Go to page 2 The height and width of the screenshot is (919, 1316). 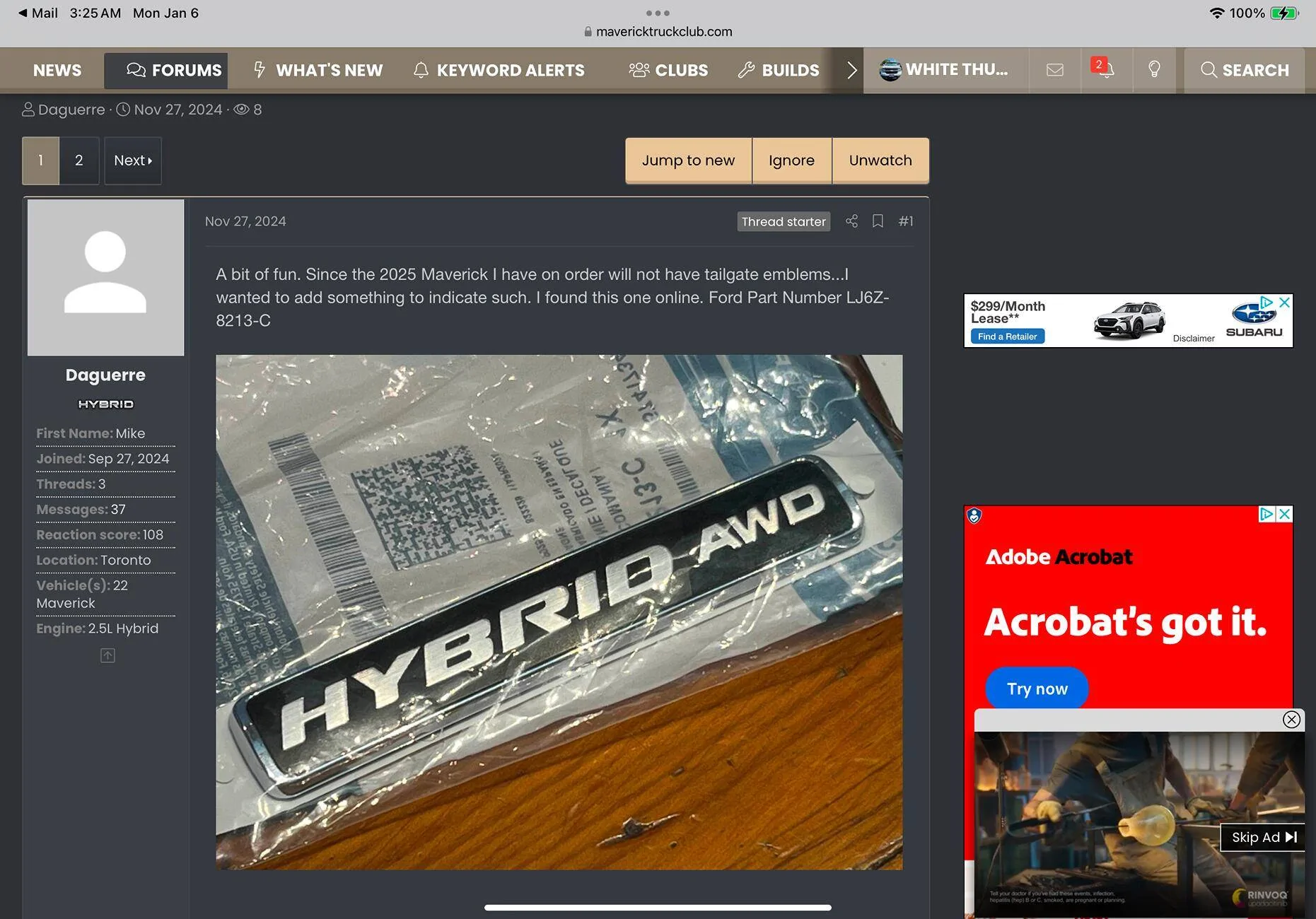79,160
